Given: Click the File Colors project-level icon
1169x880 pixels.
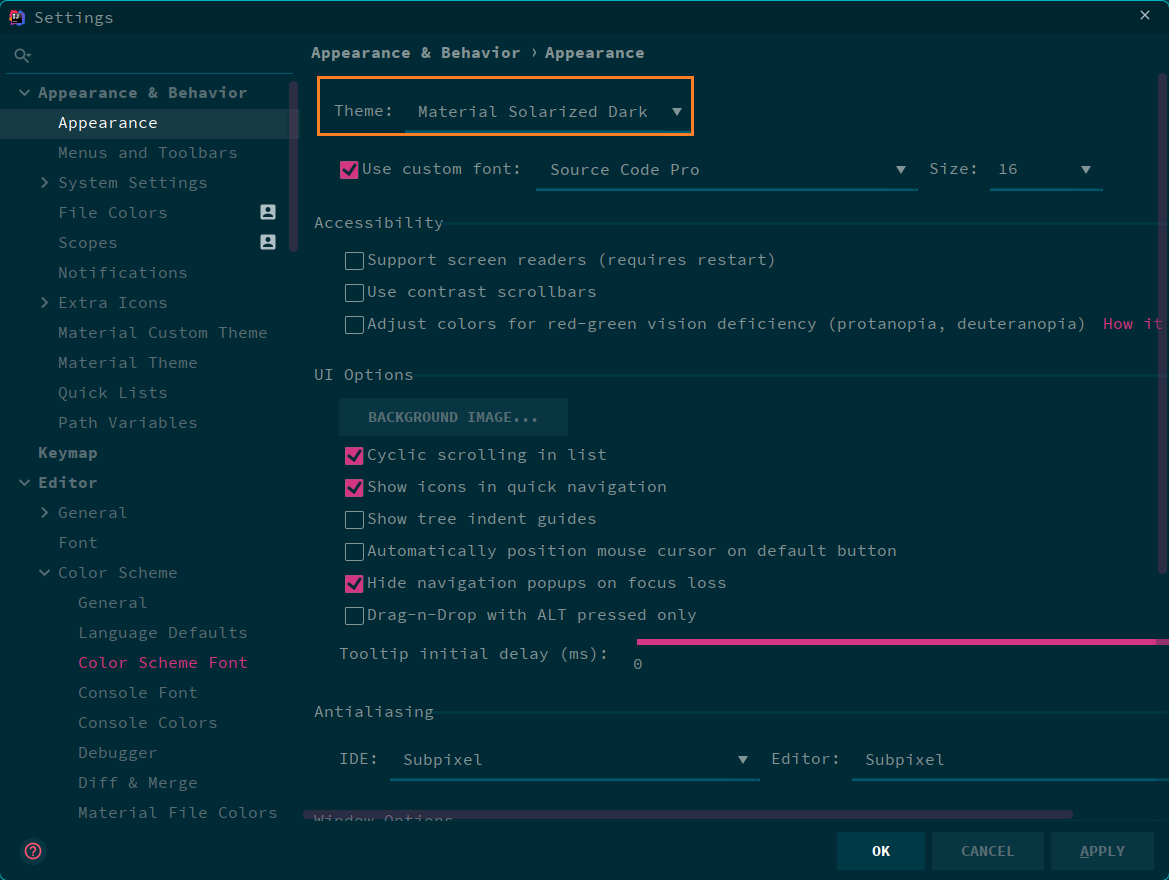Looking at the screenshot, I should point(268,212).
